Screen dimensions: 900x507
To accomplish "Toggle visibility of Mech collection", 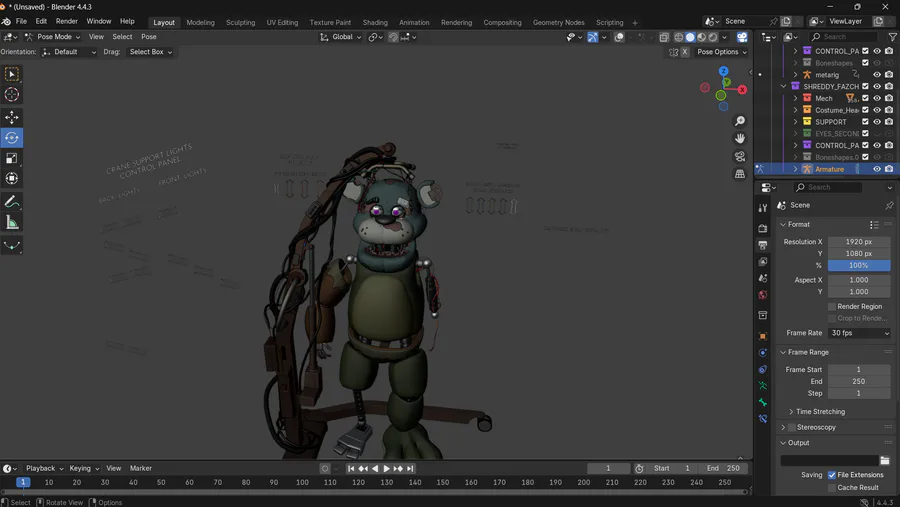I will (x=876, y=98).
